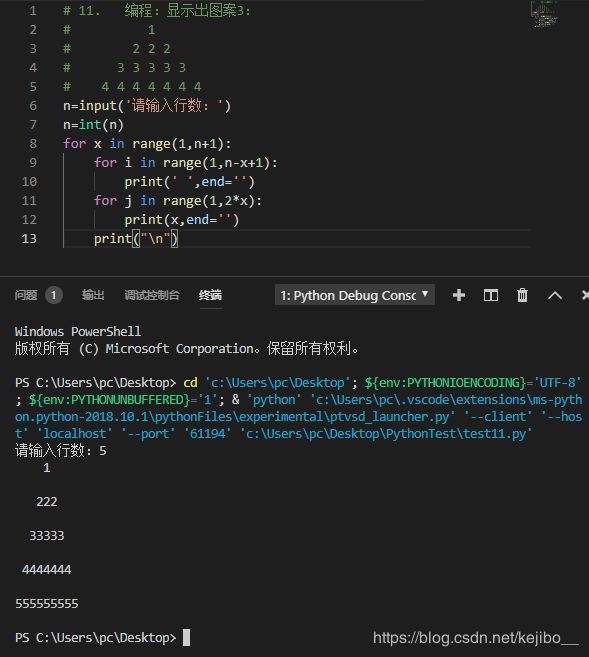Click line number 8 in gutter
This screenshot has width=589, height=657.
33,144
